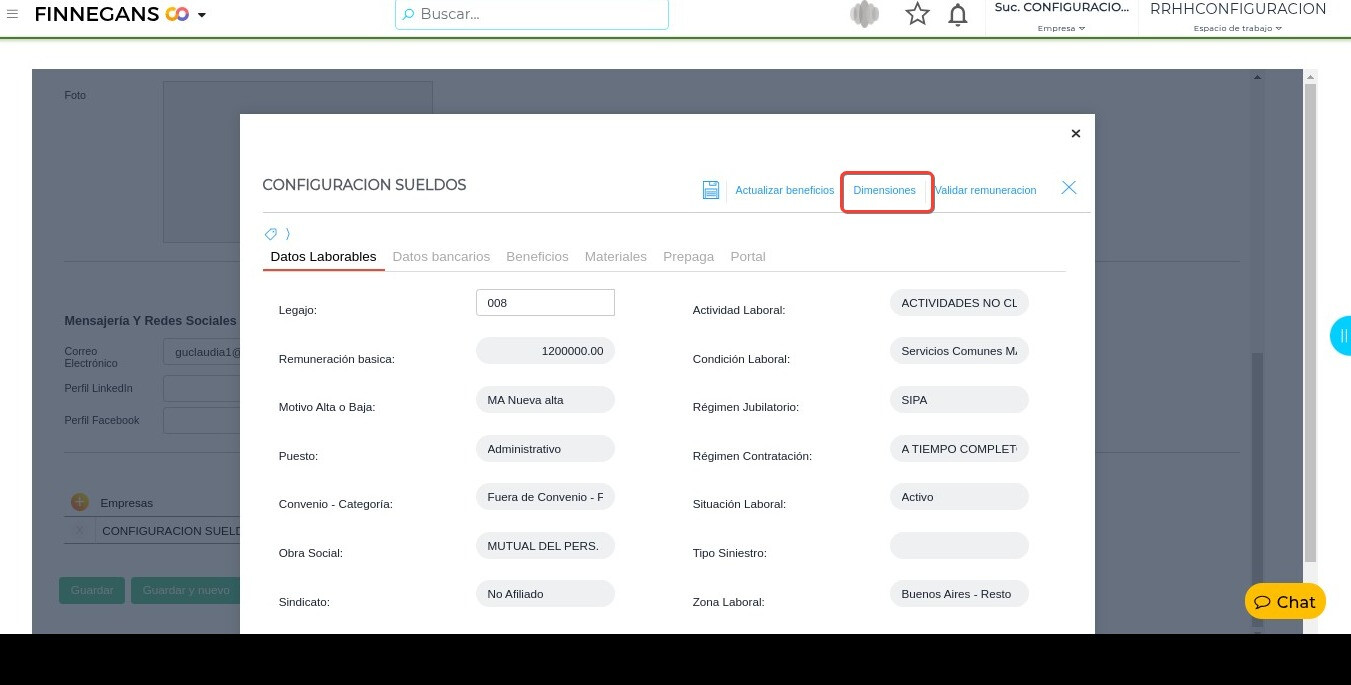
Task: Click background Guardar button
Action: [x=92, y=590]
